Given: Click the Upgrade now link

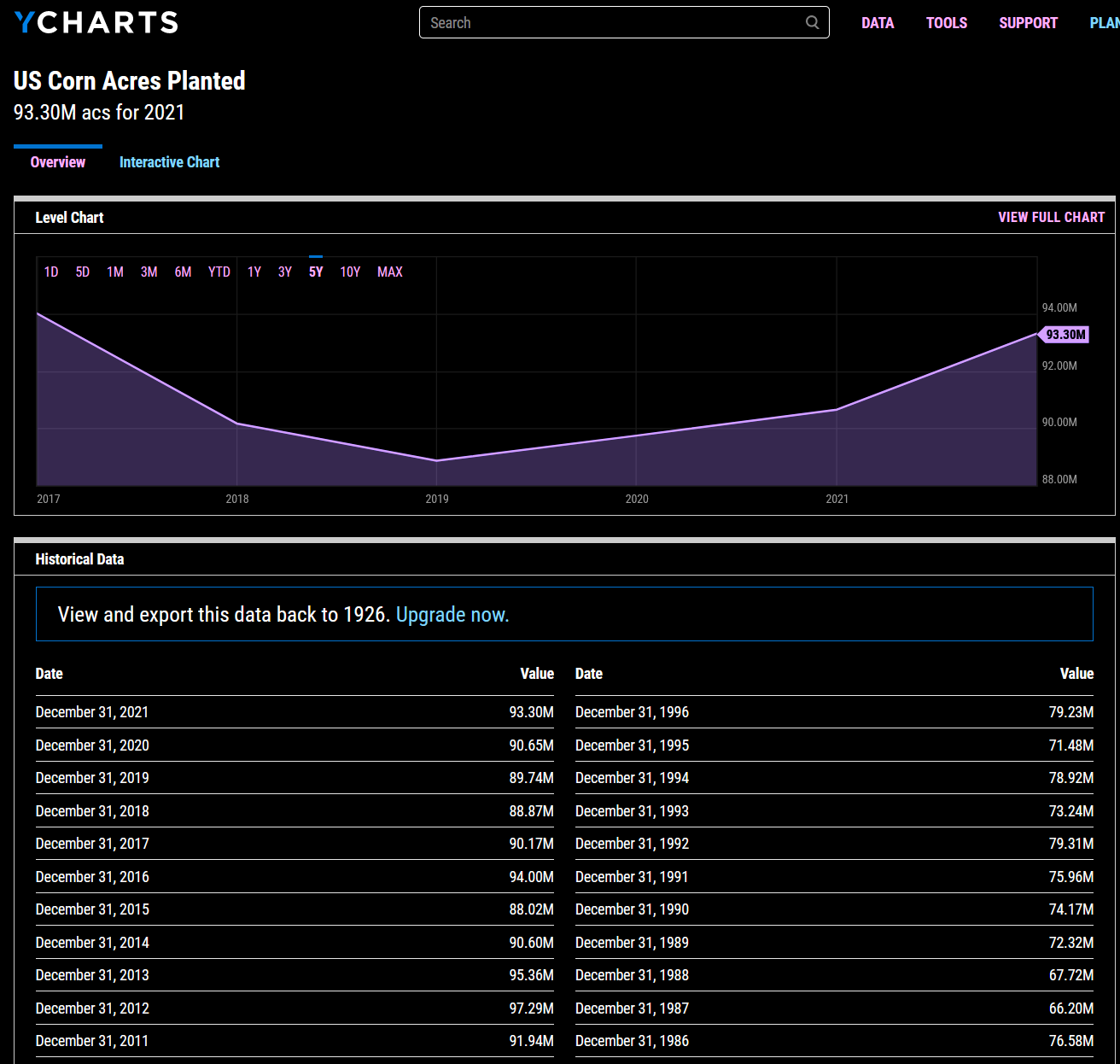Looking at the screenshot, I should tap(452, 615).
